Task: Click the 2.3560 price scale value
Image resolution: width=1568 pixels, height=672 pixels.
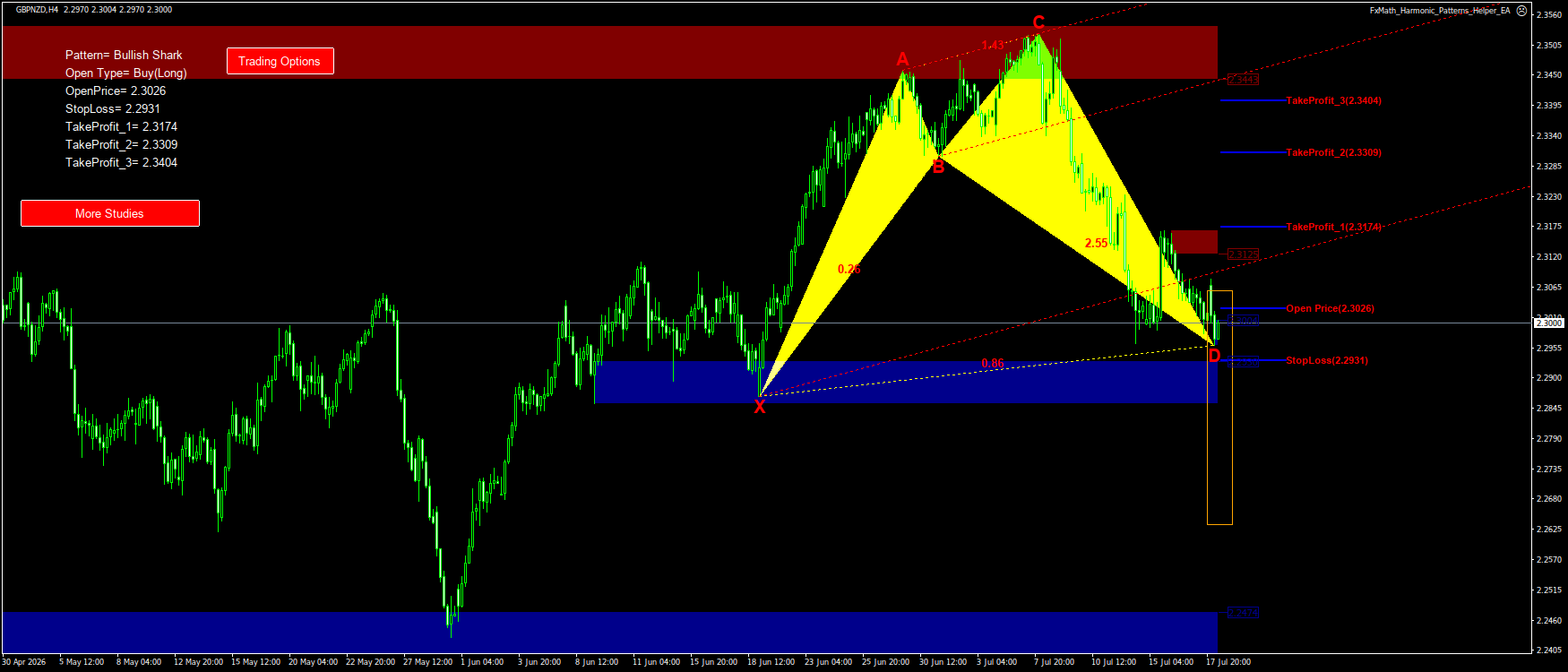Action: 1549,14
